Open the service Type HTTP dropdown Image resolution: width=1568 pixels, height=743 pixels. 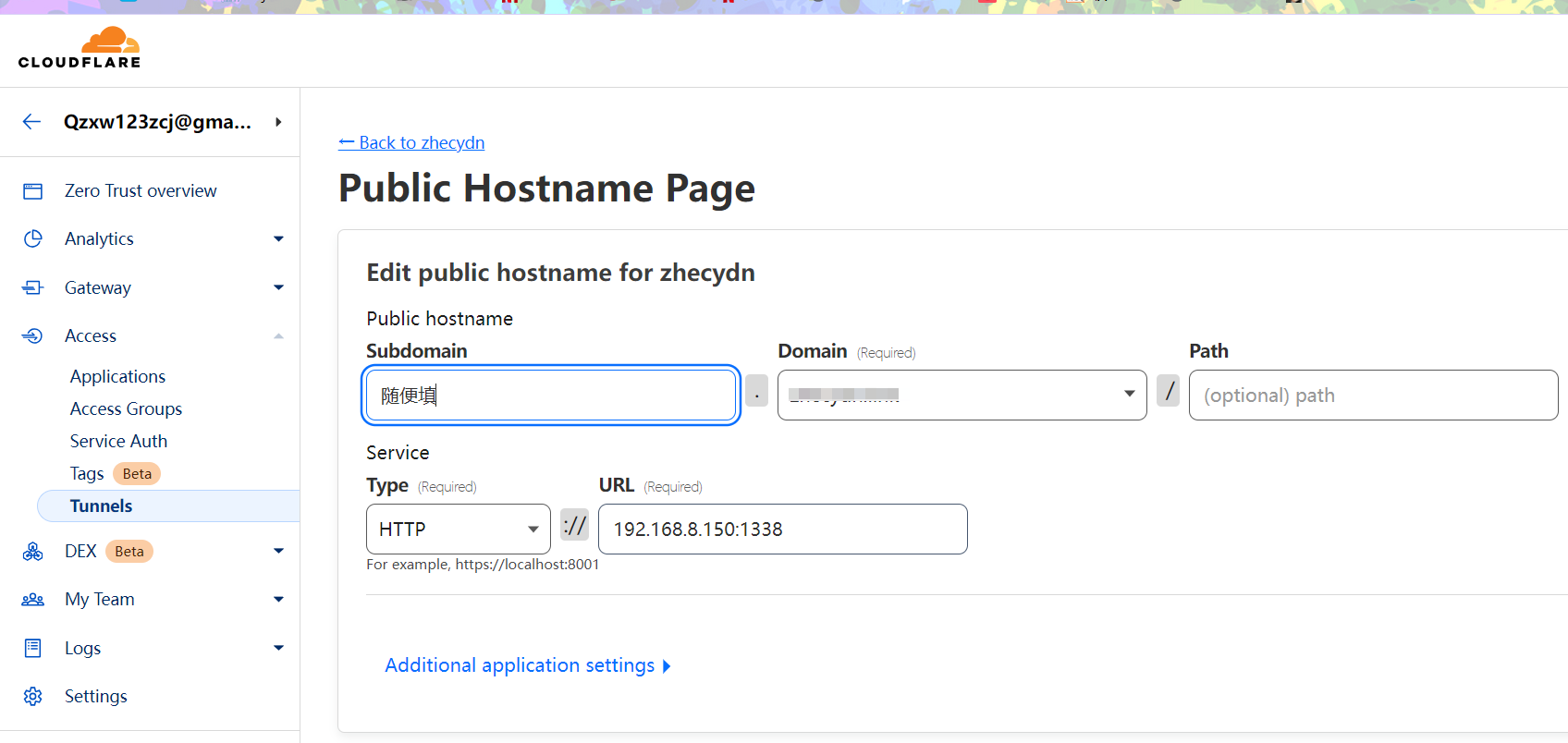458,530
